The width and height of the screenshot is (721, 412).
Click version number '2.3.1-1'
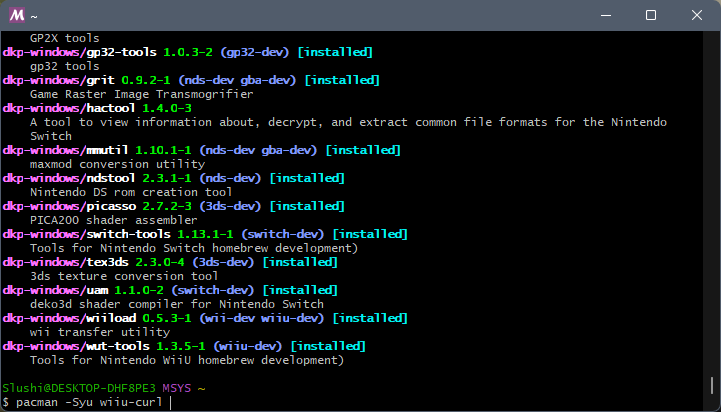[x=167, y=178]
